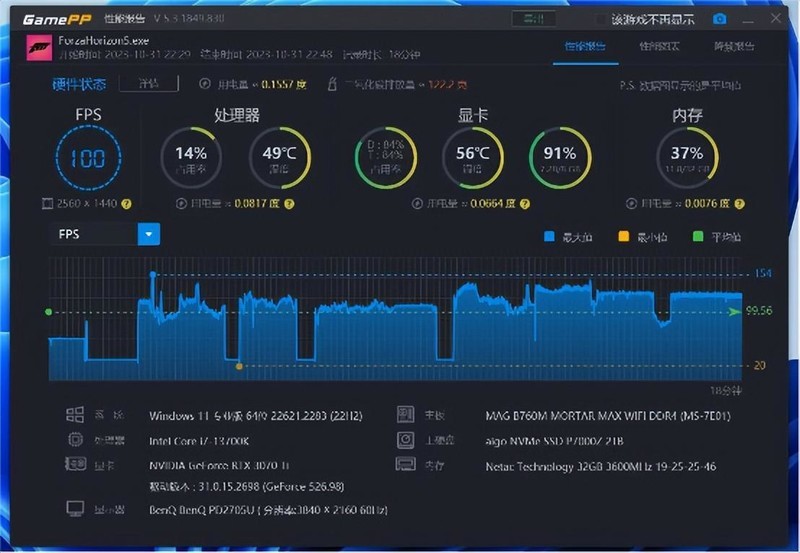The height and width of the screenshot is (553, 800).
Task: Click the 122.2 carbon emission value
Action: pos(447,84)
